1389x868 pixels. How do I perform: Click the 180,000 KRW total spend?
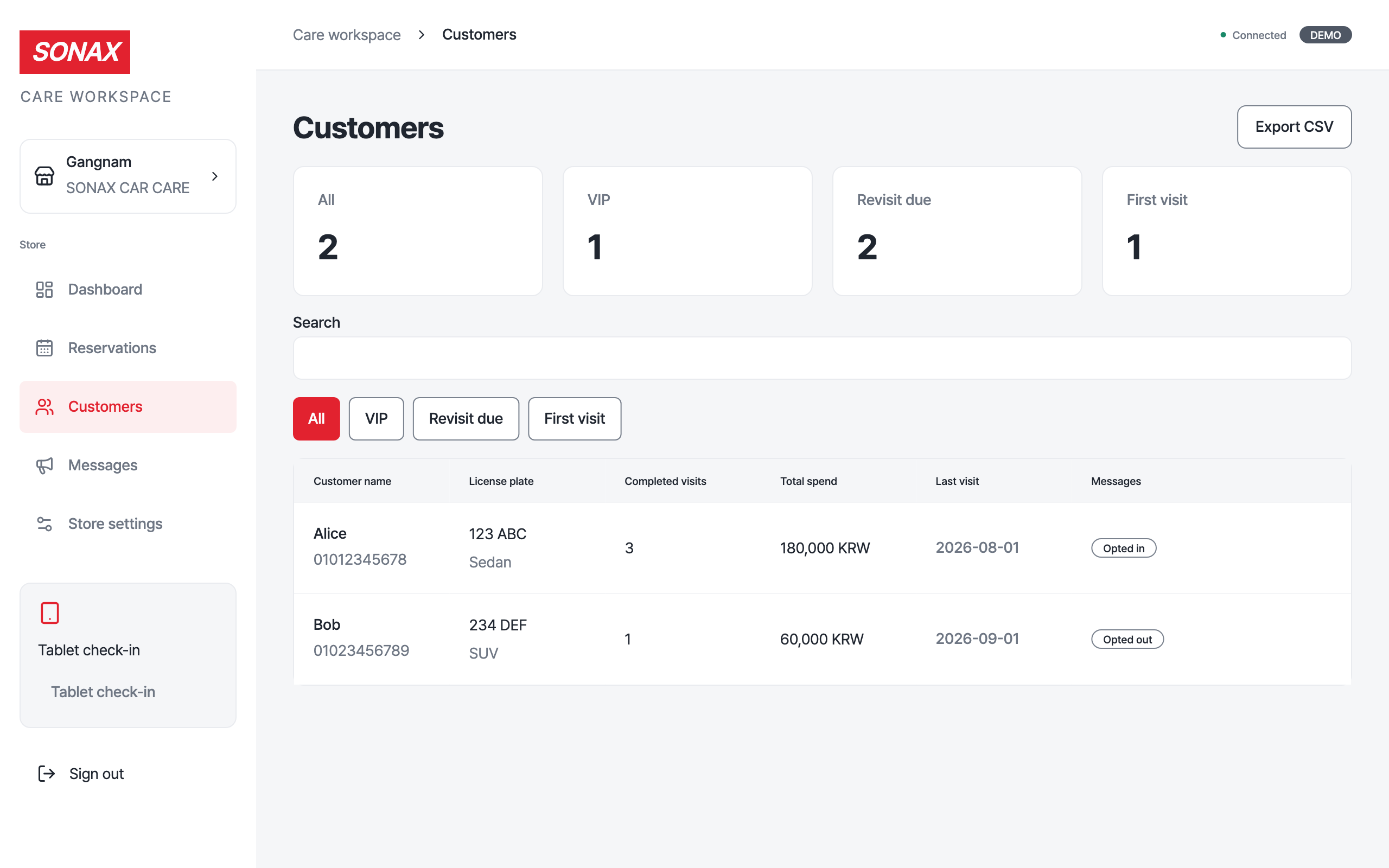[825, 548]
